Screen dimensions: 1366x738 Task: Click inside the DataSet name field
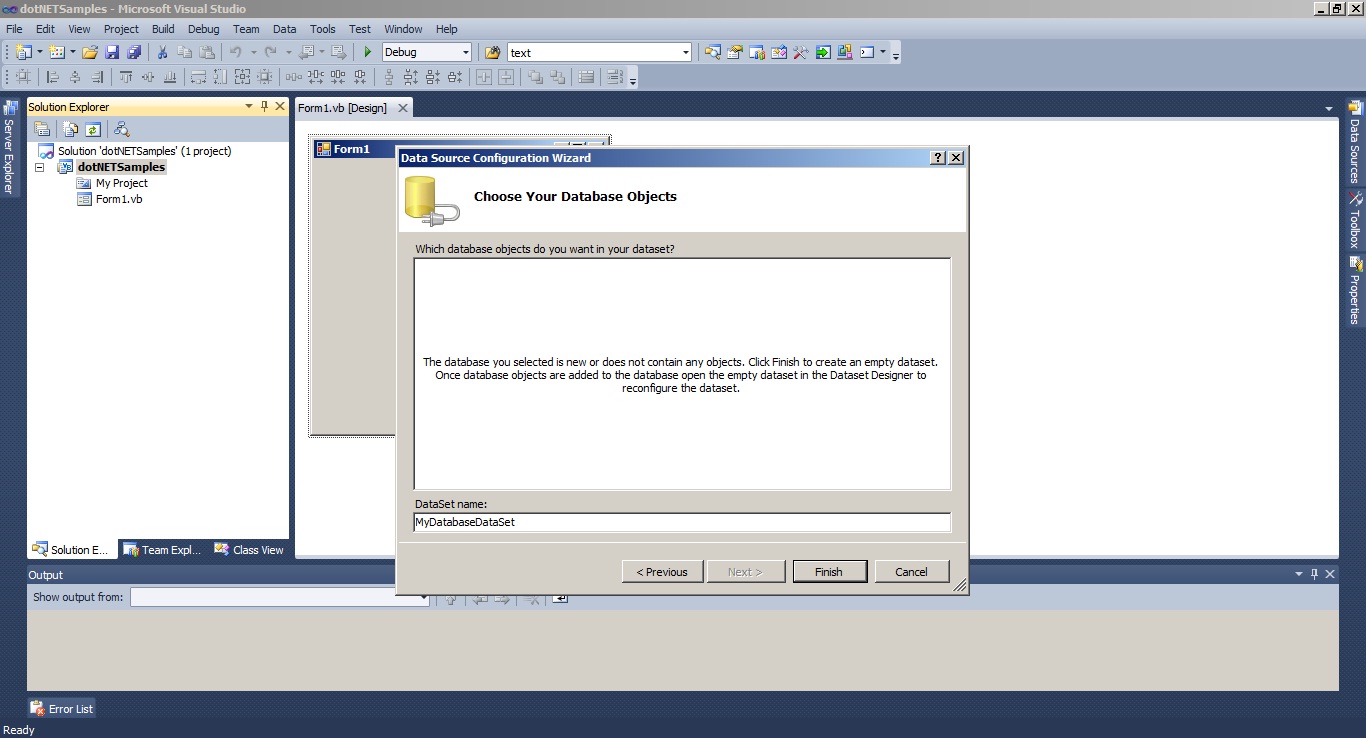(x=680, y=521)
